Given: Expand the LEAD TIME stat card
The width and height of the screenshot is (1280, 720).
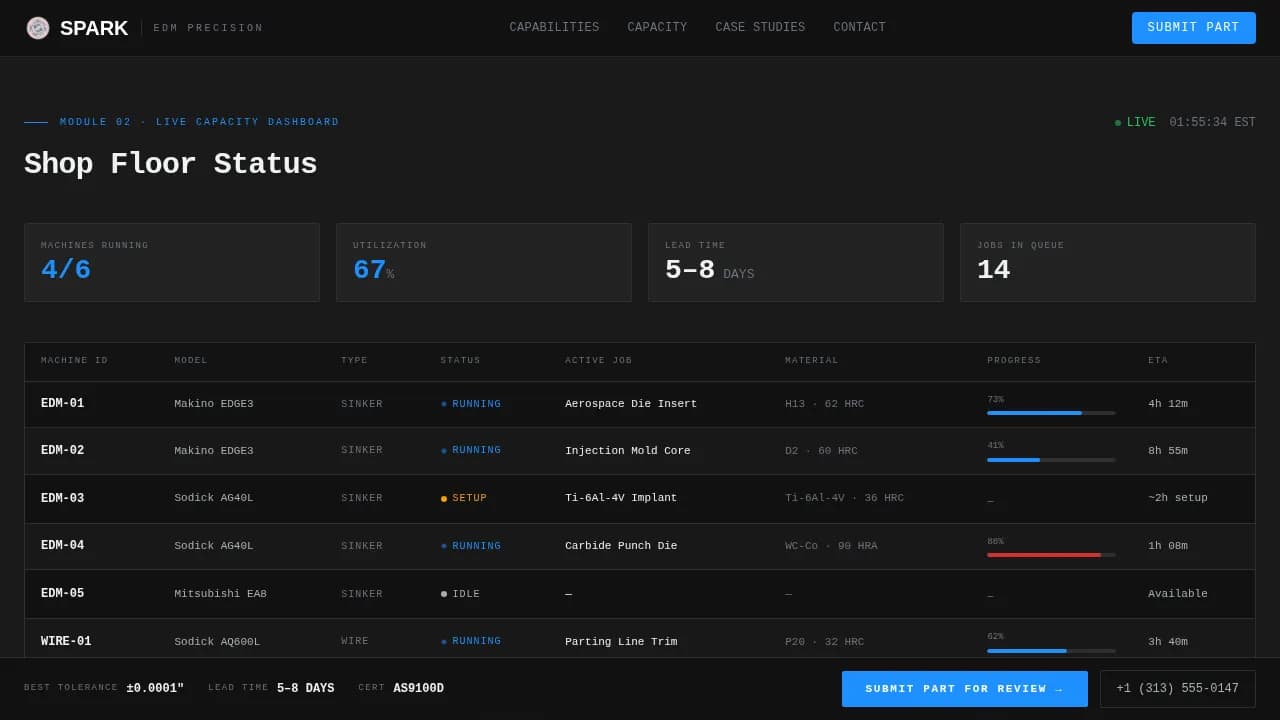Looking at the screenshot, I should click(795, 261).
